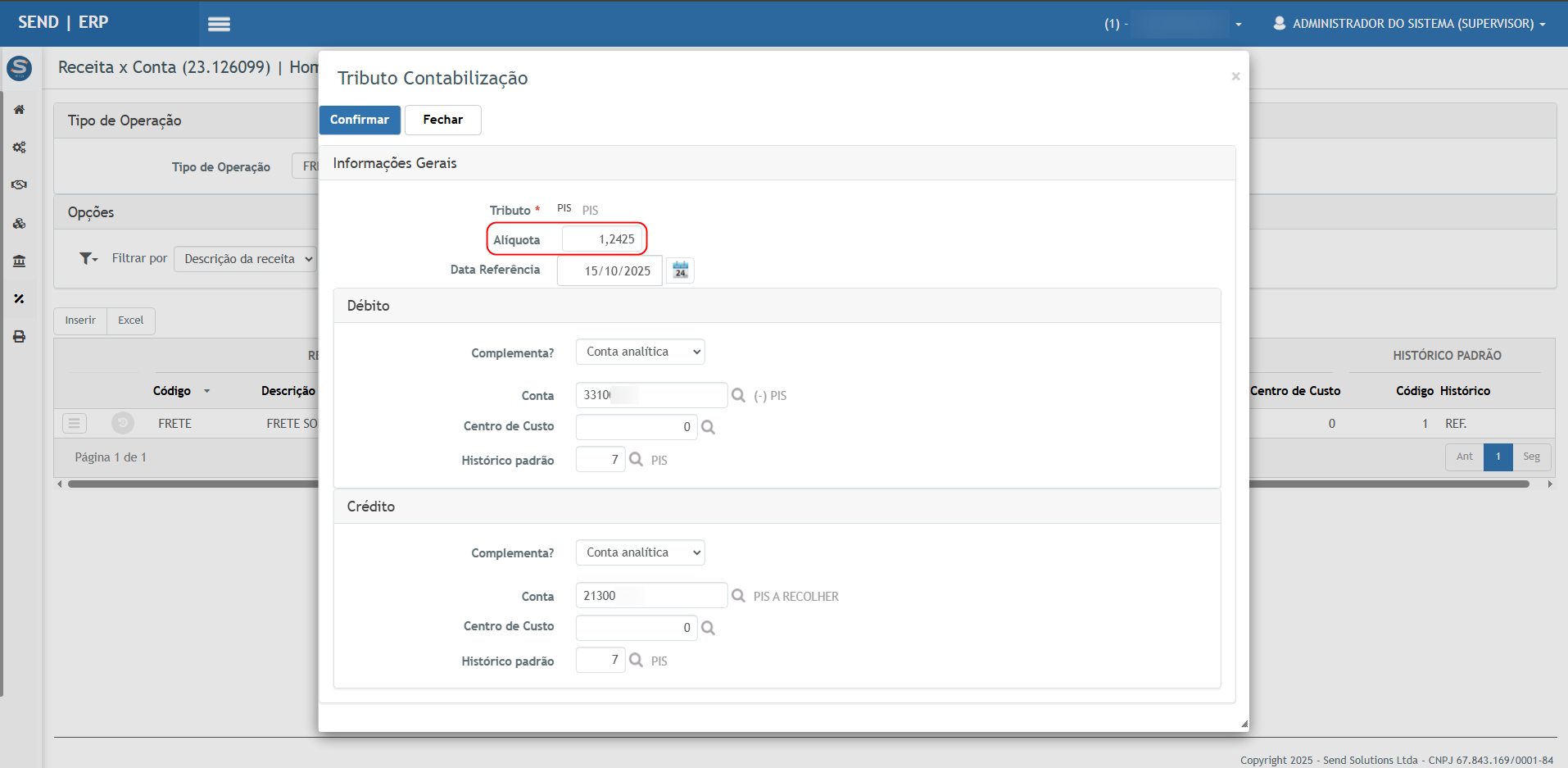Search Crédito Histórico padrão lookup icon

coord(636,660)
